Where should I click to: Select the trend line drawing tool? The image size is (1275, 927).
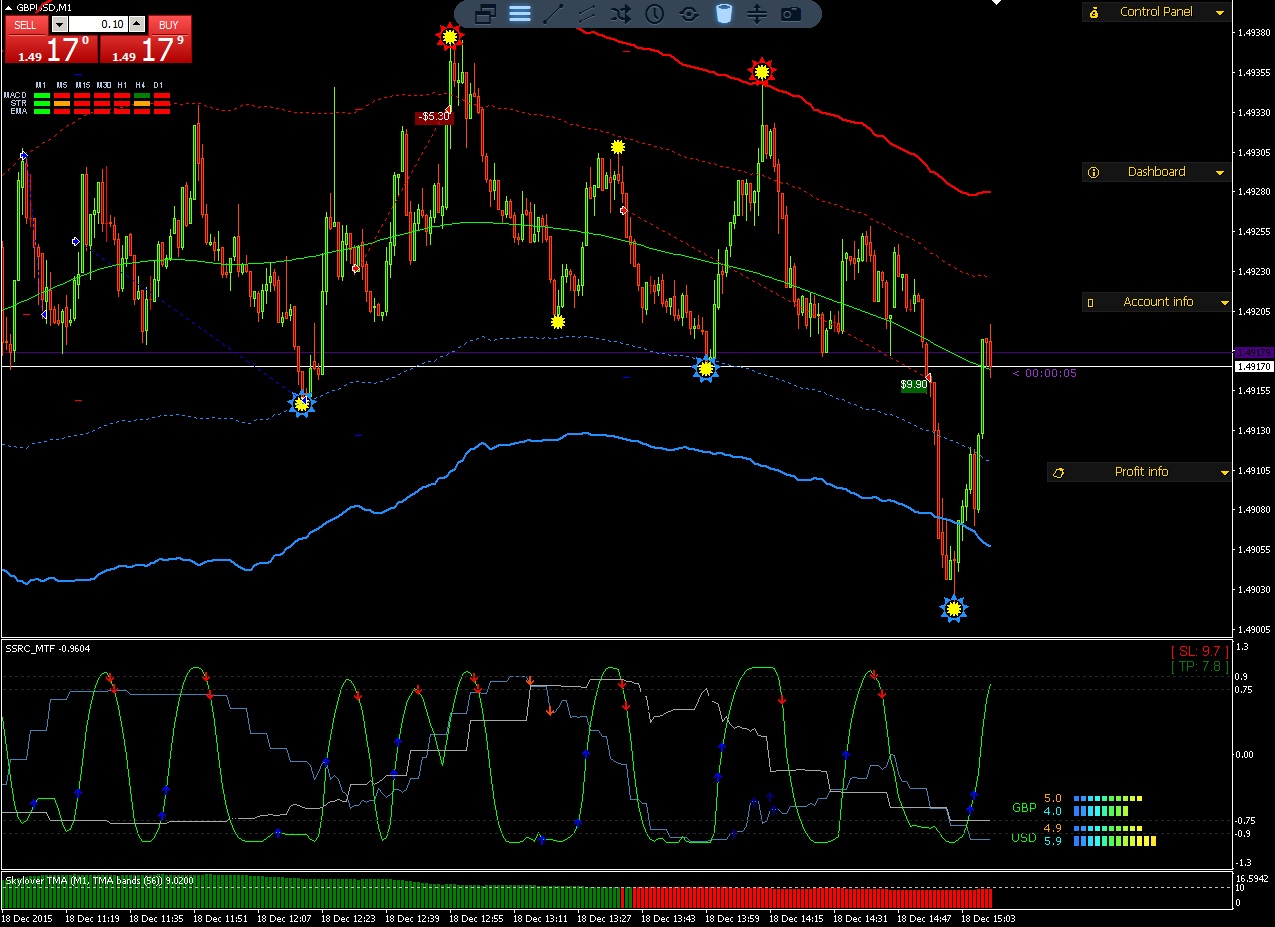coord(553,14)
